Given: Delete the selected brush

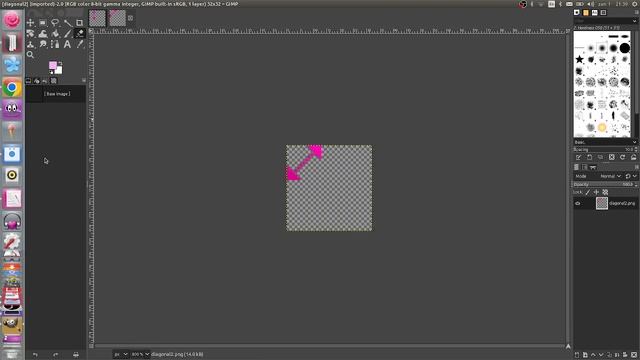Looking at the screenshot, I should point(611,157).
